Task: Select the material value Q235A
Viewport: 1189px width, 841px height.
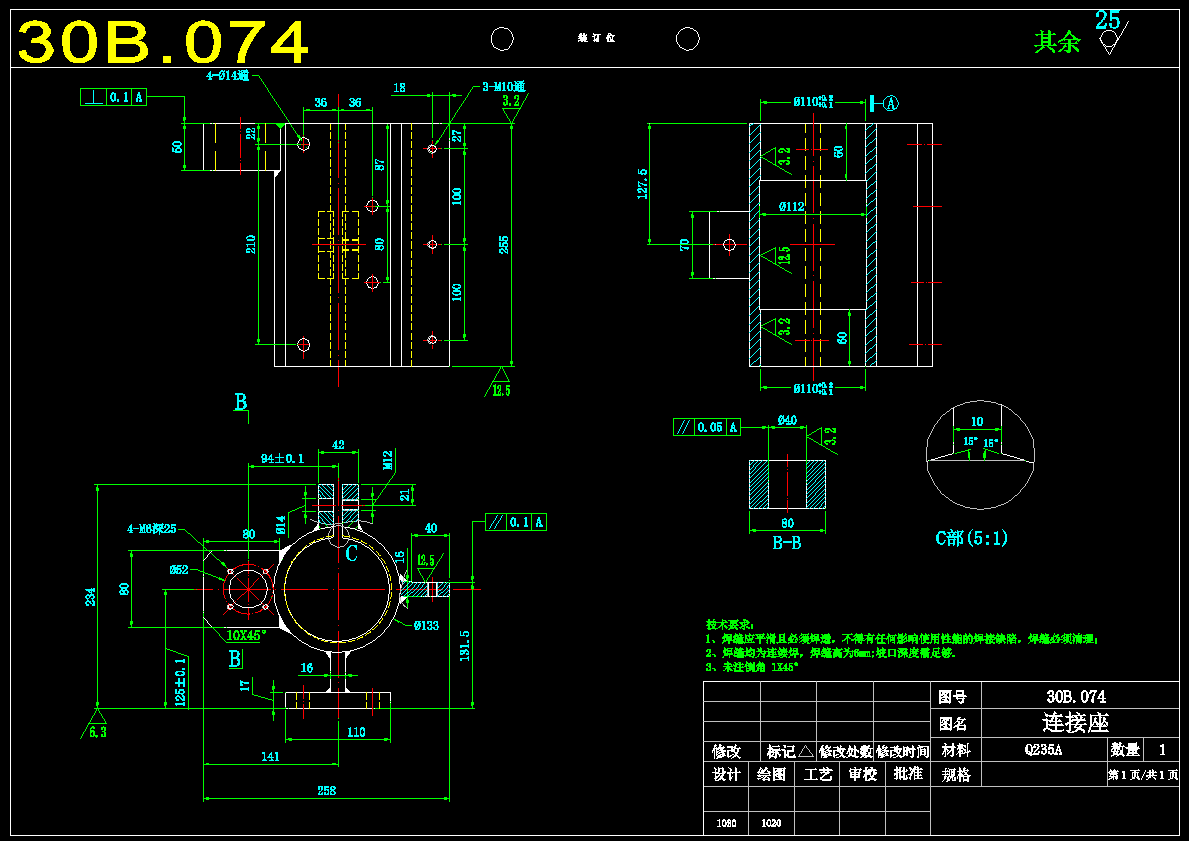Action: pyautogui.click(x=1043, y=750)
